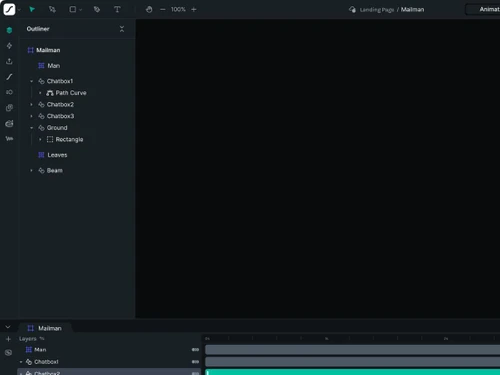This screenshot has width=500, height=375.
Task: Select the Transform tool with nodes
Action: pos(52,9)
